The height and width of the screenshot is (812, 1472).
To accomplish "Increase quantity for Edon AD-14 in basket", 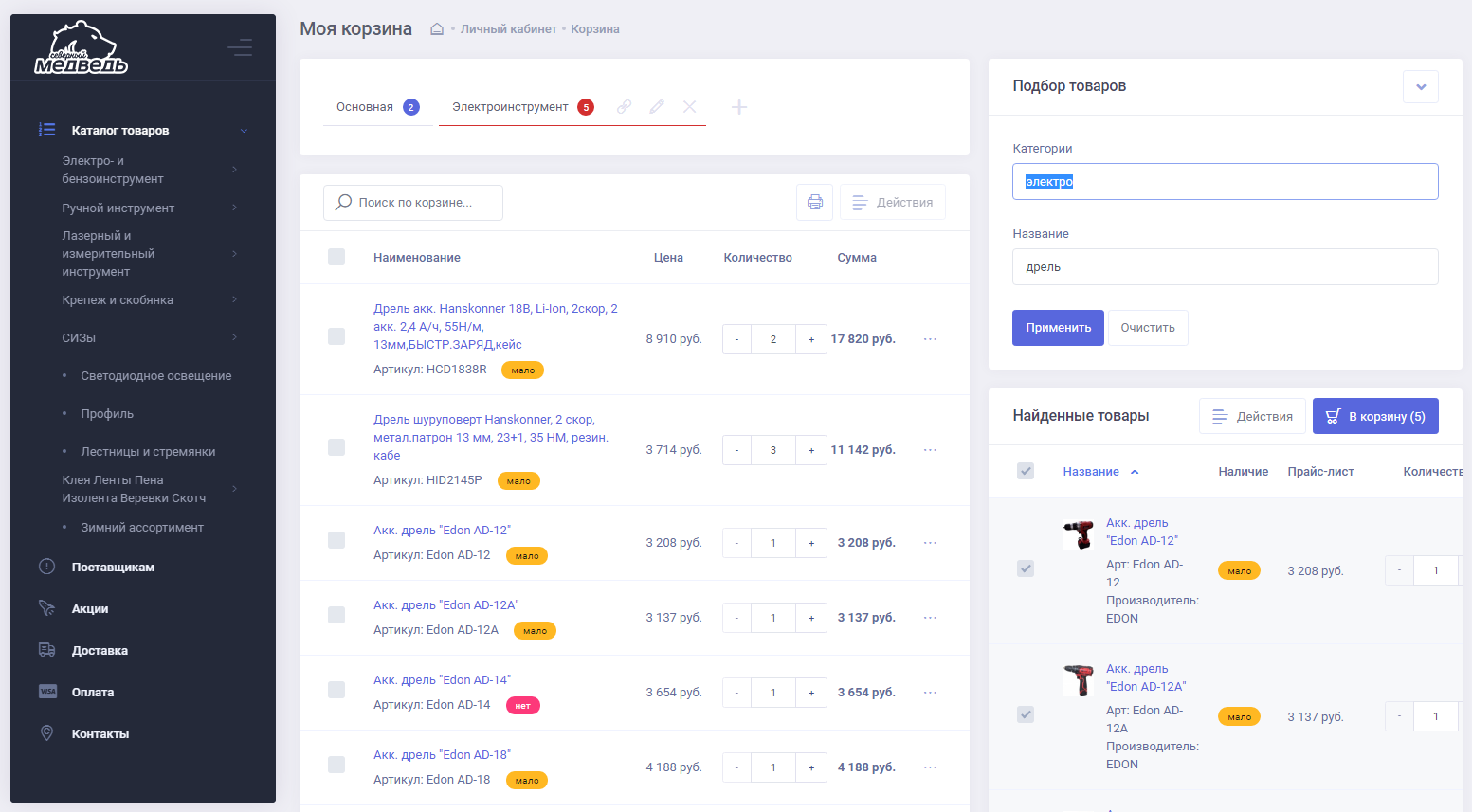I will [811, 693].
